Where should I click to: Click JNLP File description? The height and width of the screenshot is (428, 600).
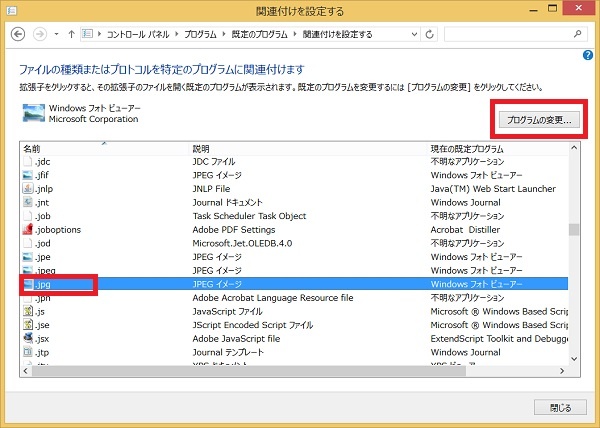coord(211,189)
